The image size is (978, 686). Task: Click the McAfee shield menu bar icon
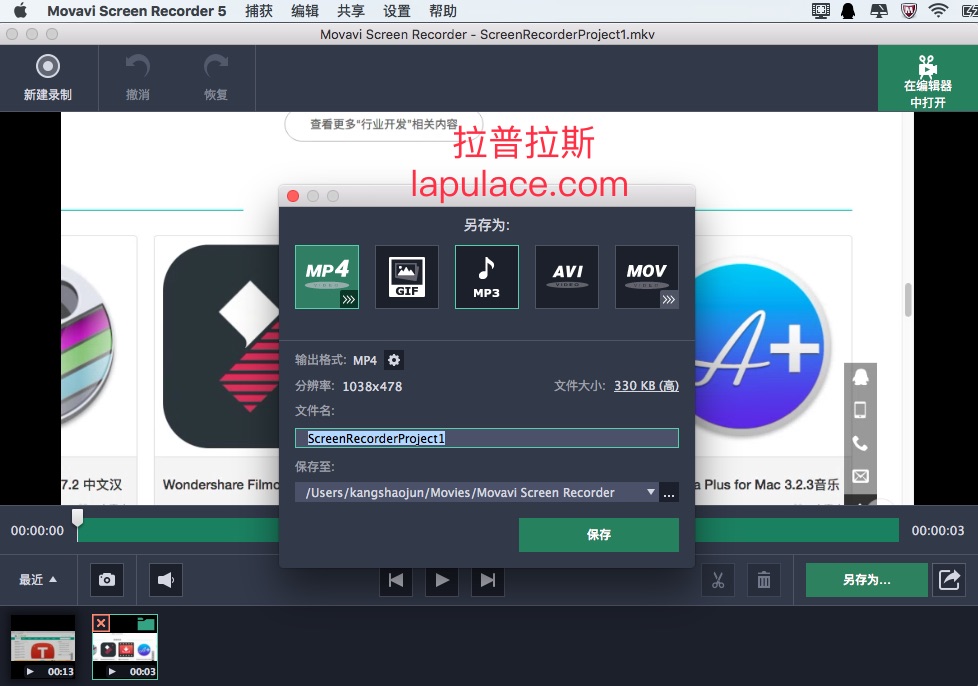(x=909, y=11)
